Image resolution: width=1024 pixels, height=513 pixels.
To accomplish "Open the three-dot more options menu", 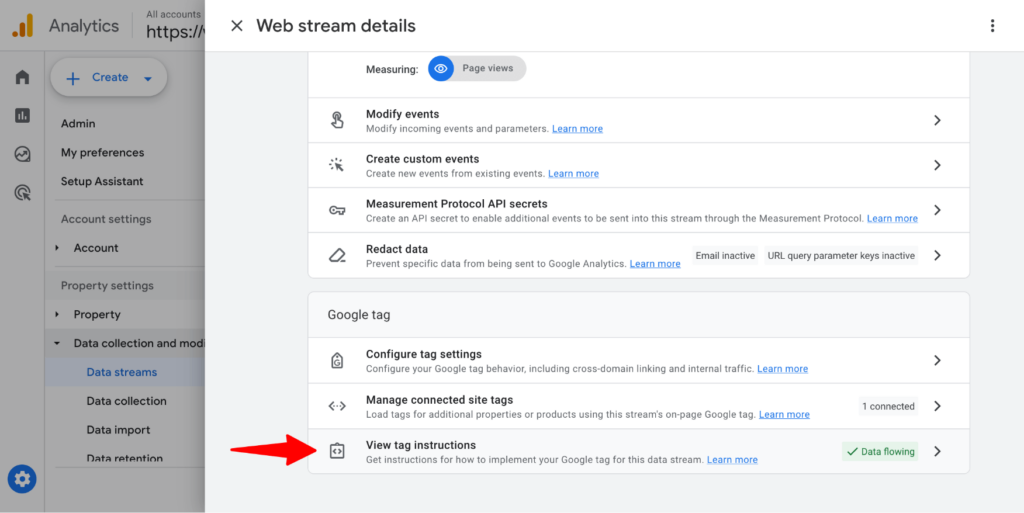I will click(x=992, y=26).
